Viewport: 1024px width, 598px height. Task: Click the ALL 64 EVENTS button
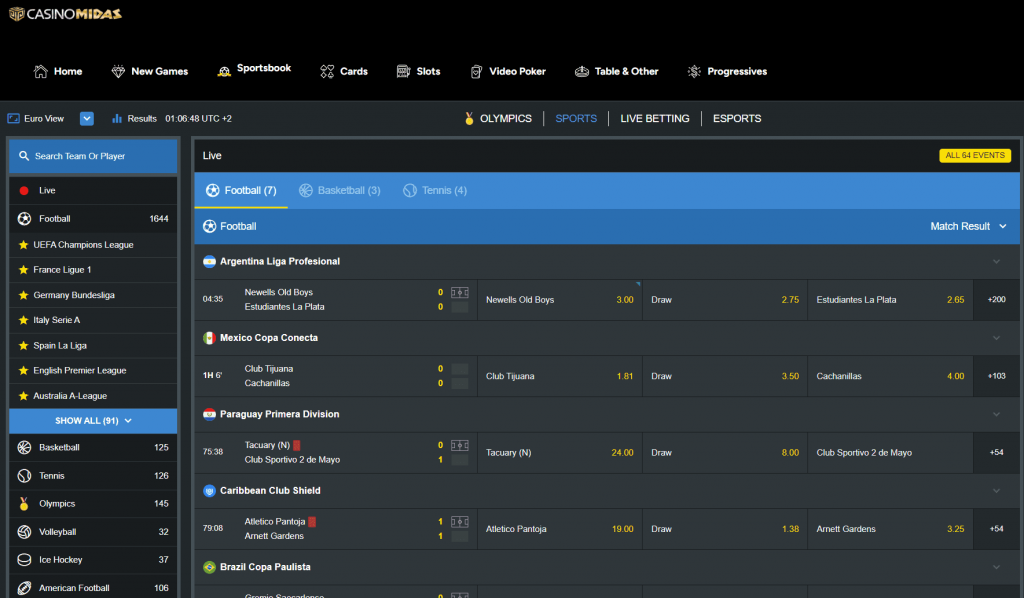975,155
